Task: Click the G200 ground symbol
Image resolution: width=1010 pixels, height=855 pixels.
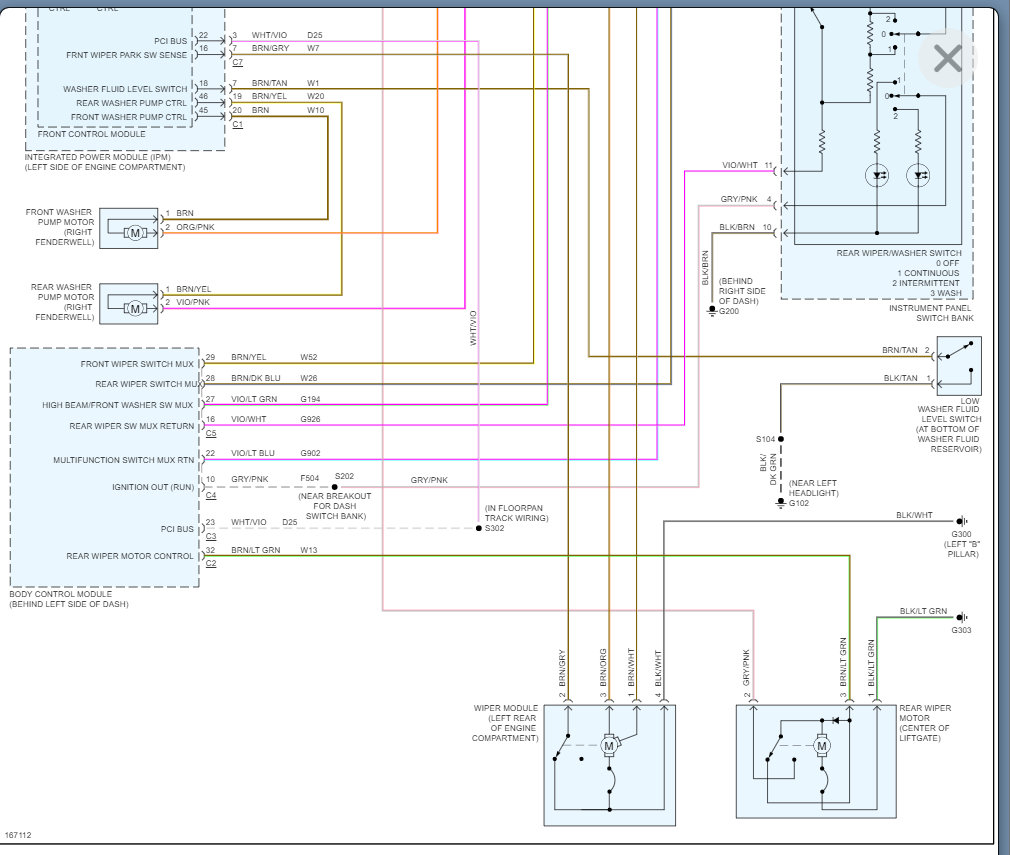Action: pos(712,311)
